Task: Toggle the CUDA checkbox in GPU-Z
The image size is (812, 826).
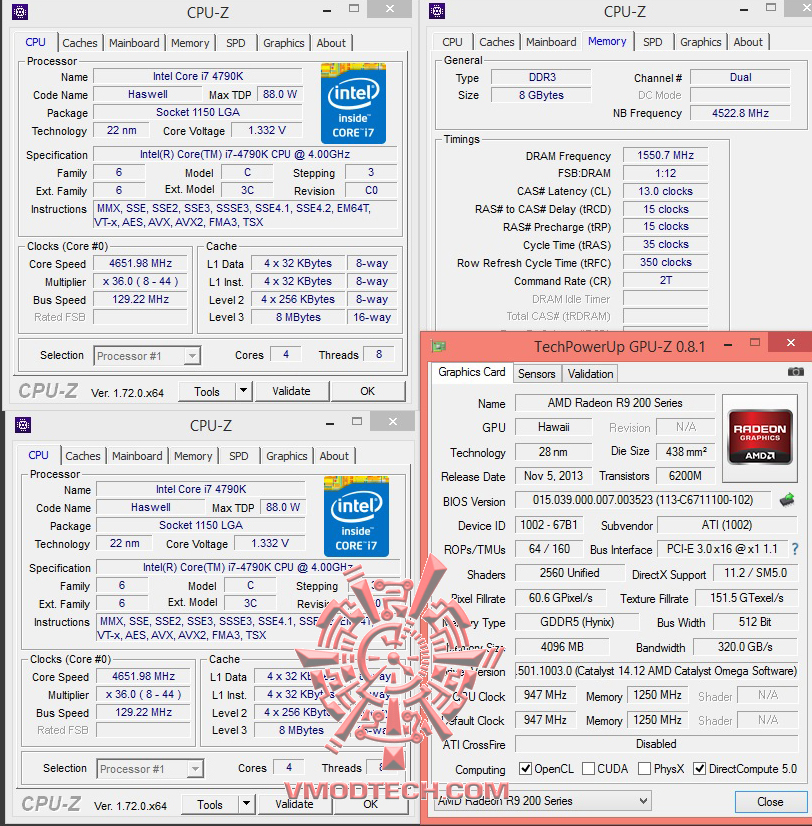Action: 588,768
